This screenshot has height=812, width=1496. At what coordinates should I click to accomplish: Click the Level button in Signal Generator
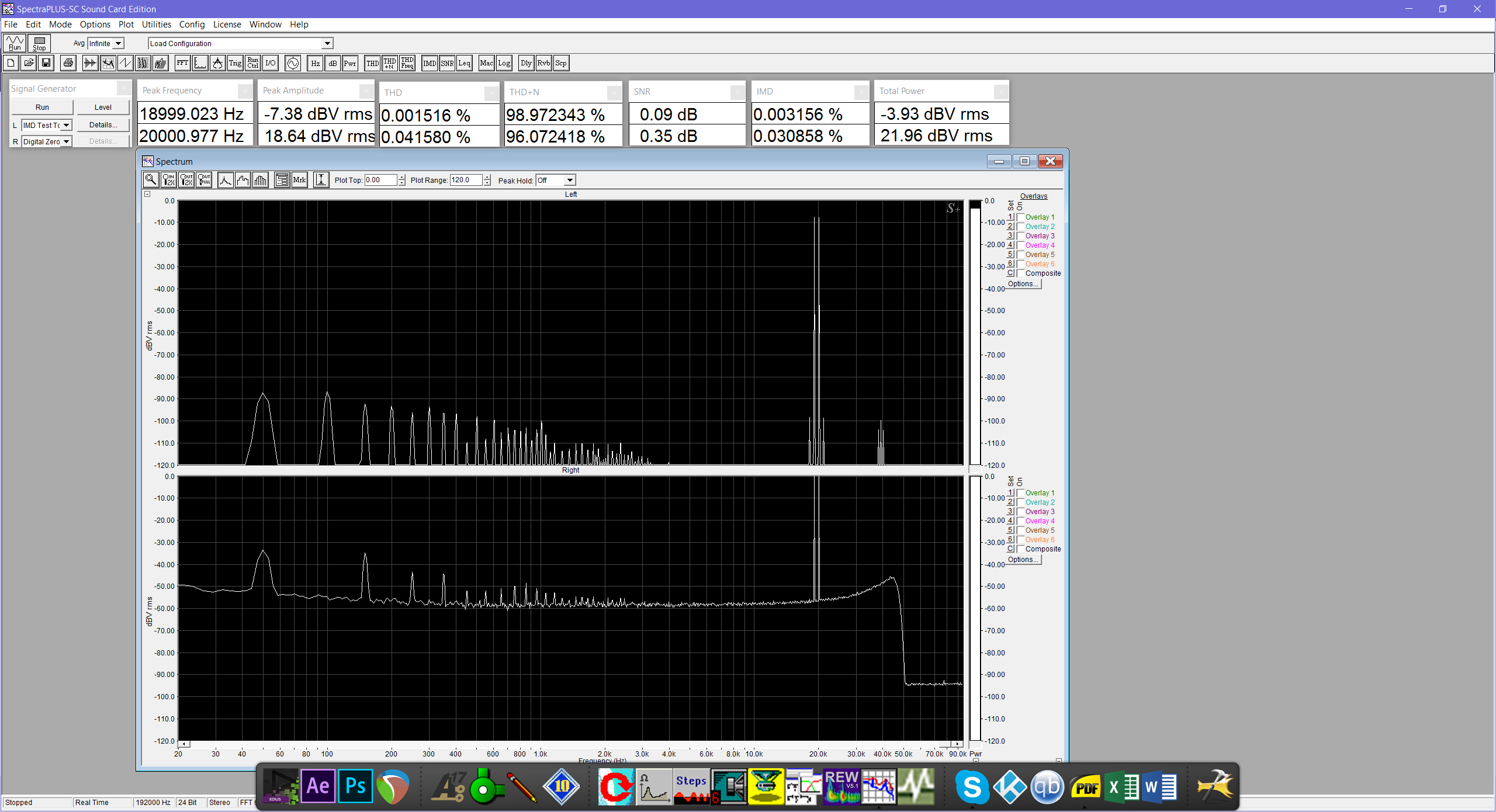point(103,107)
